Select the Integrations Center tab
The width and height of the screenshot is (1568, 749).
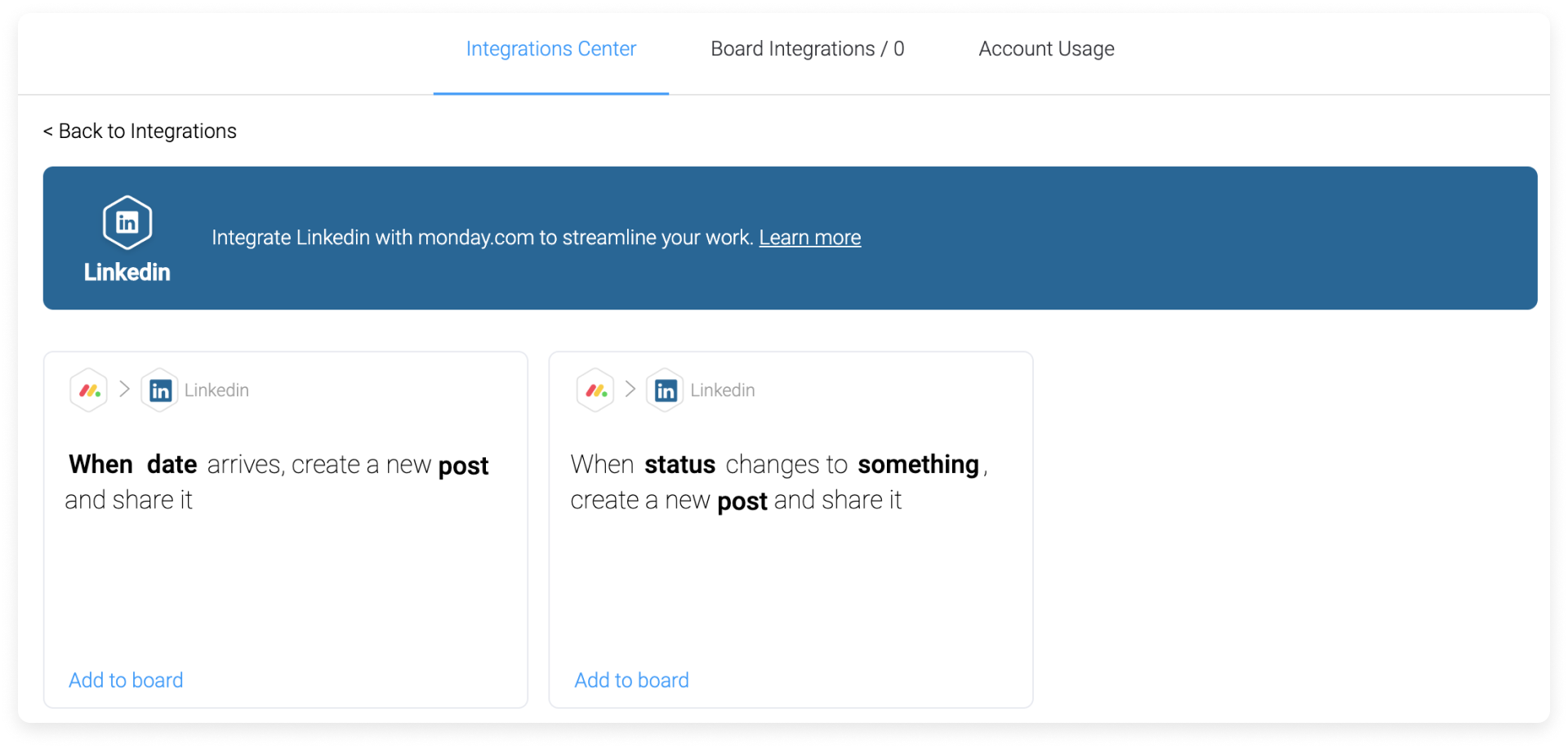pyautogui.click(x=550, y=48)
